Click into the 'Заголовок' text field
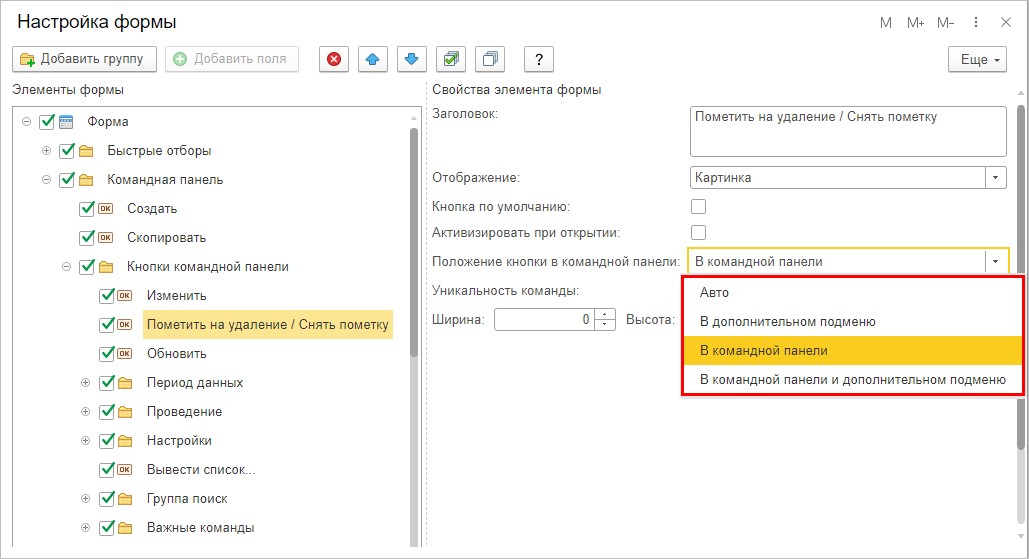 coord(847,132)
